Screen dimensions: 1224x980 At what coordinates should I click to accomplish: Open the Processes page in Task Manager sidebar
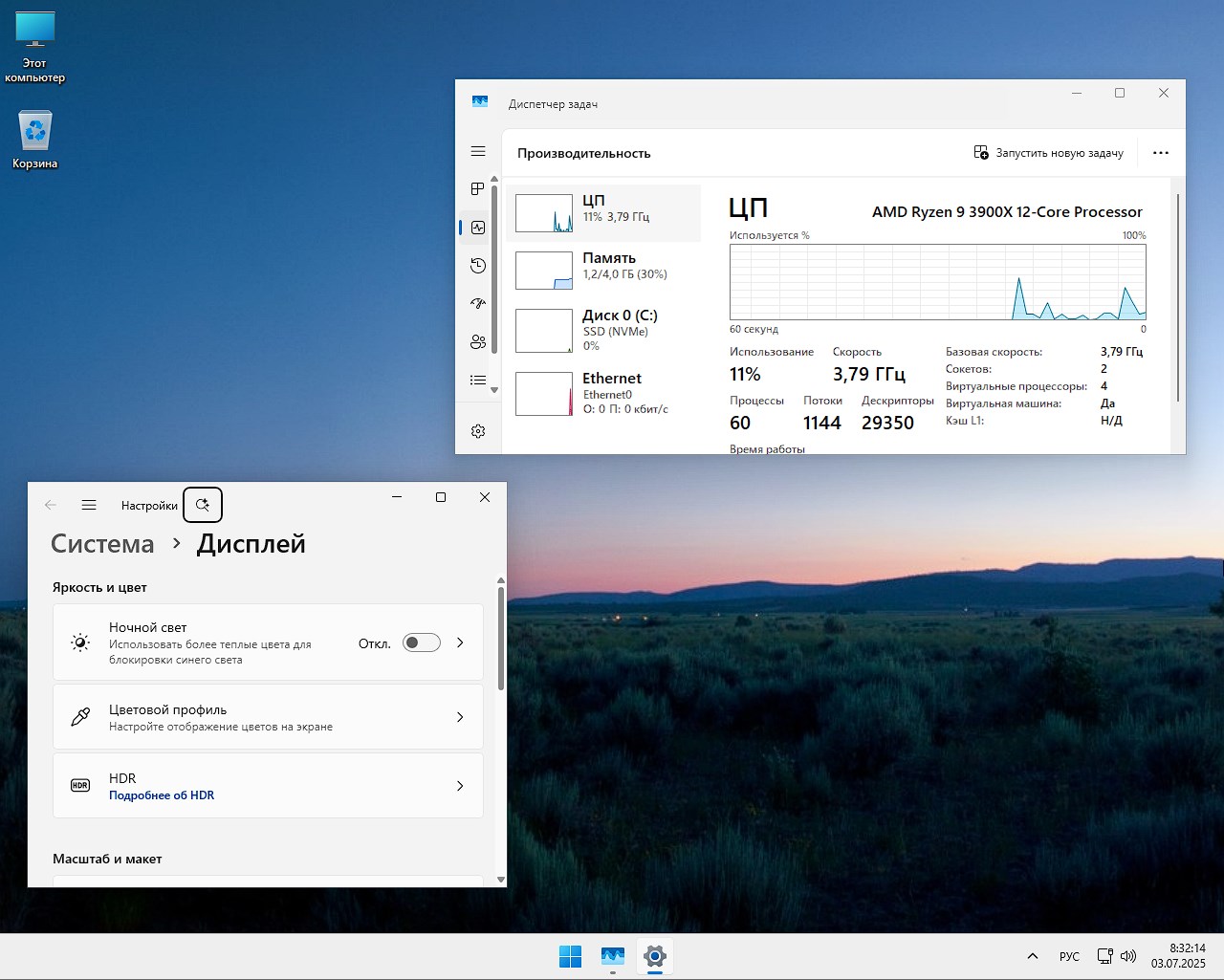click(478, 189)
